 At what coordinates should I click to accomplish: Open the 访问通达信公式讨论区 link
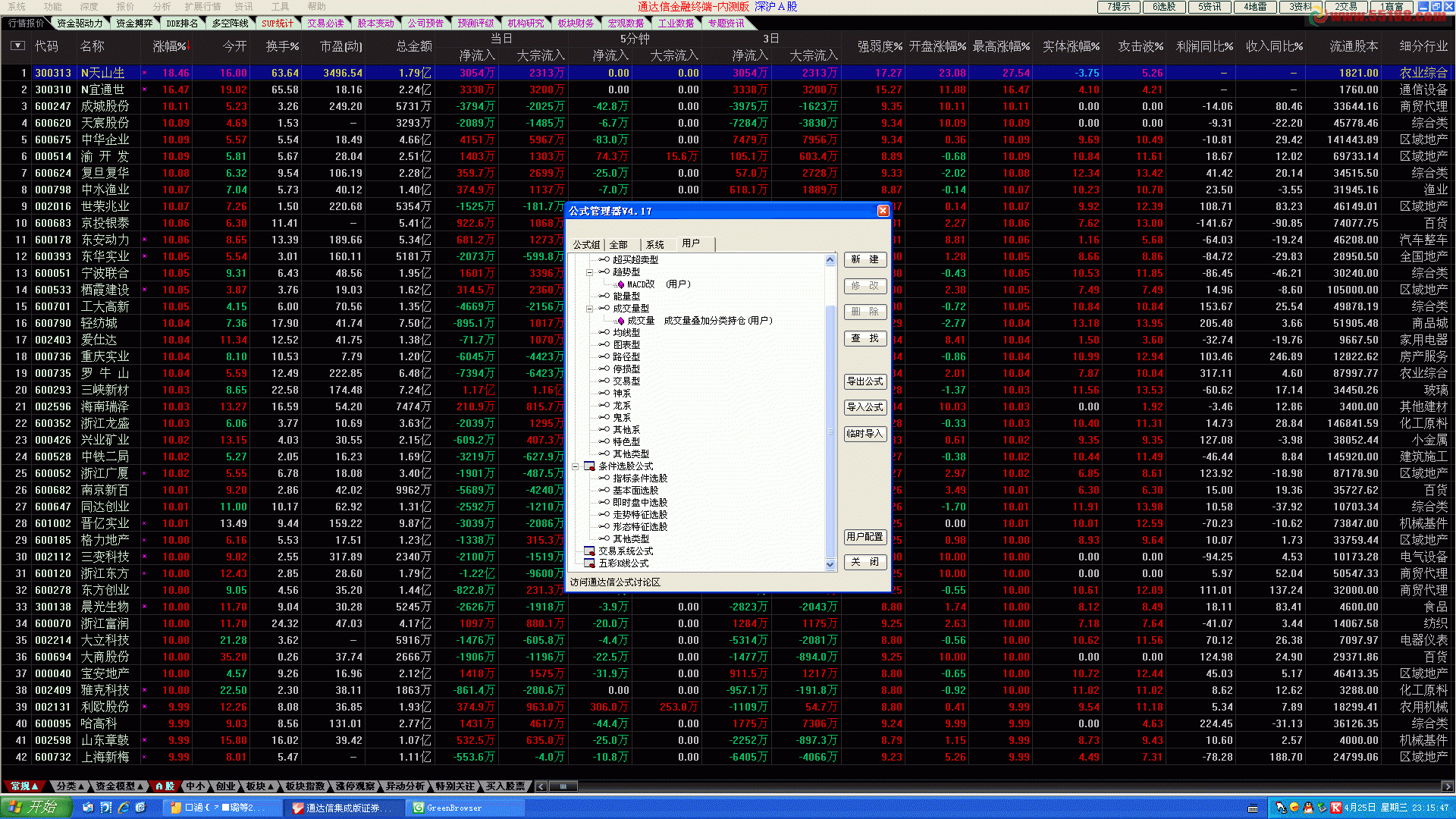[x=615, y=582]
